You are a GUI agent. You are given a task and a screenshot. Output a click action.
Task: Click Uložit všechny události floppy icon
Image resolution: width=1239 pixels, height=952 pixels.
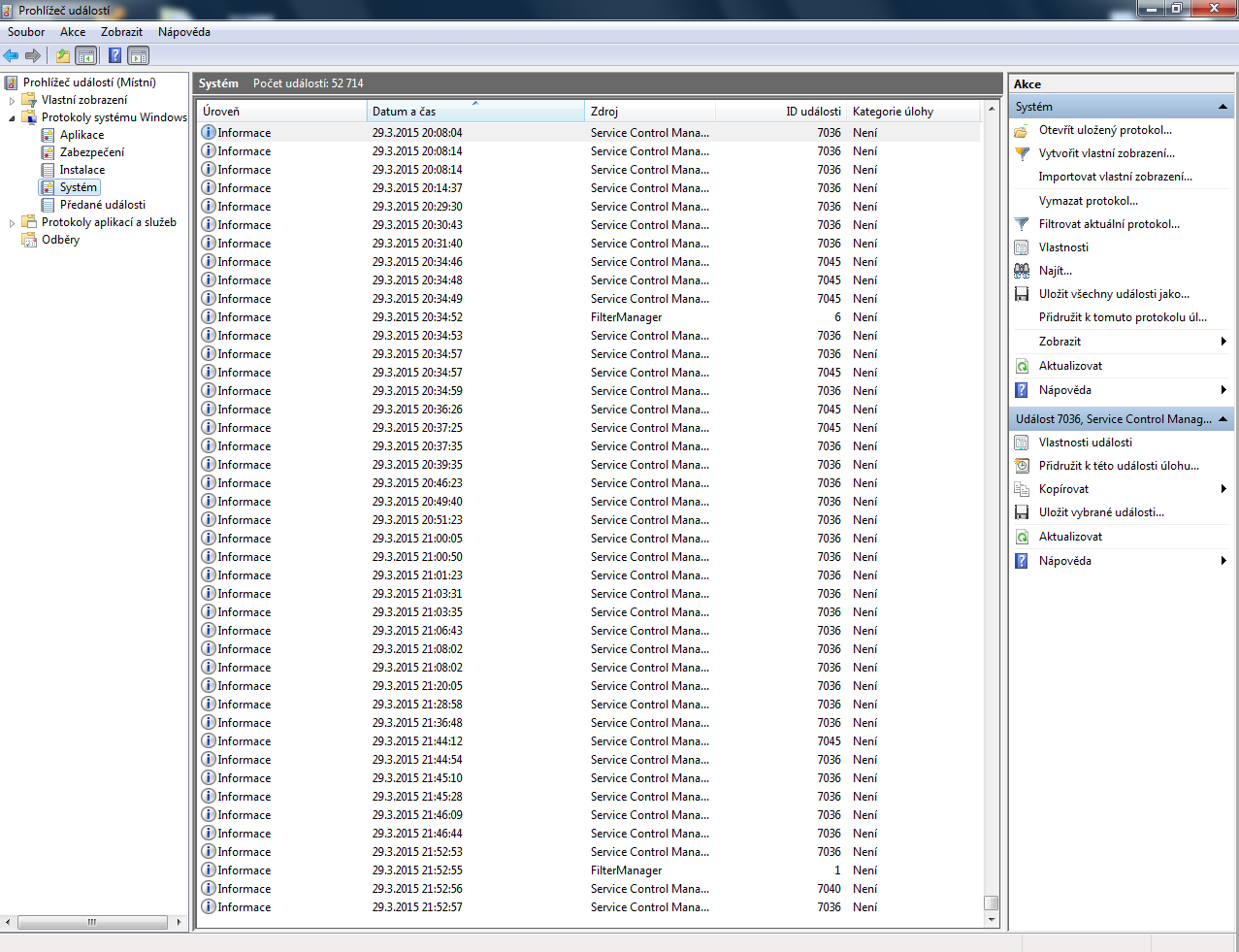coord(1022,294)
